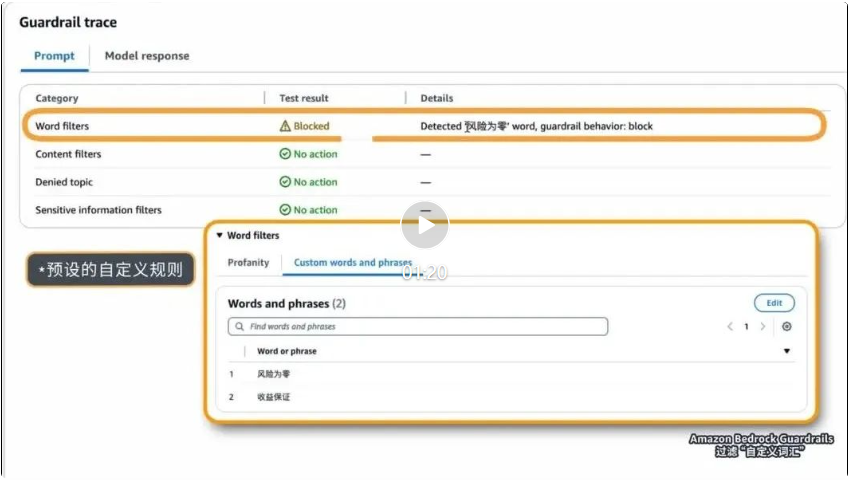Select the 收益保证 word row

click(273, 397)
